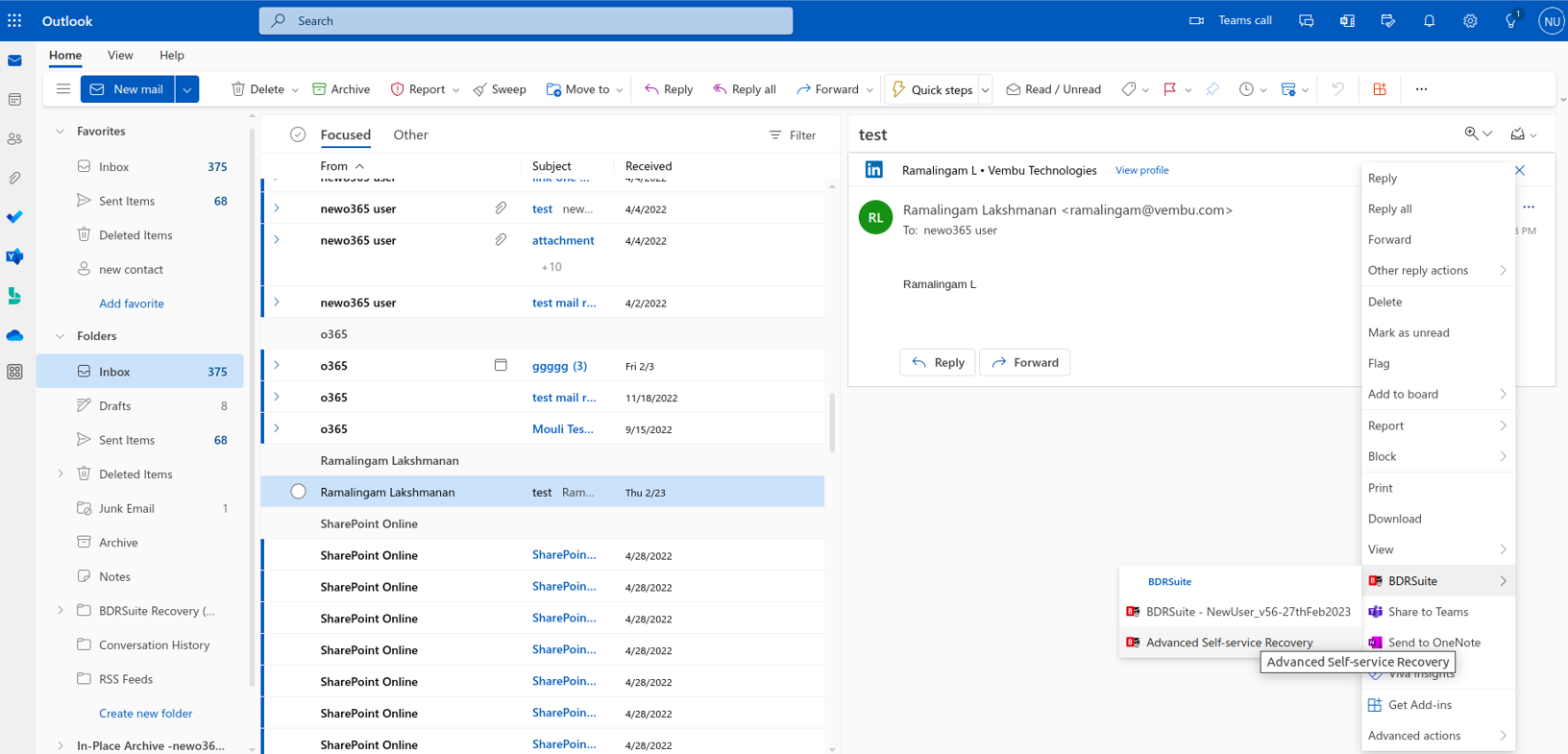Pin the message with the pin icon
1568x754 pixels.
pyautogui.click(x=1213, y=89)
